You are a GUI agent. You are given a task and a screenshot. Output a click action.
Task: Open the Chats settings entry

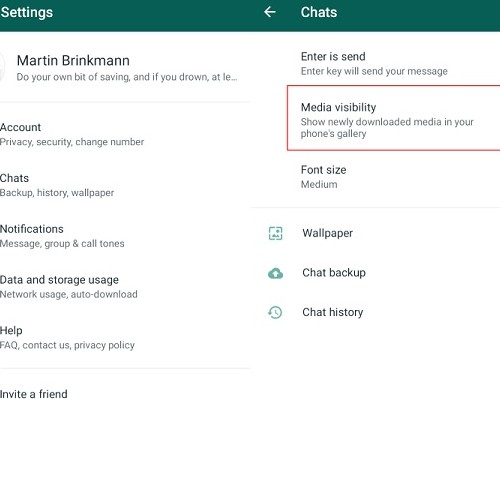pyautogui.click(x=125, y=185)
